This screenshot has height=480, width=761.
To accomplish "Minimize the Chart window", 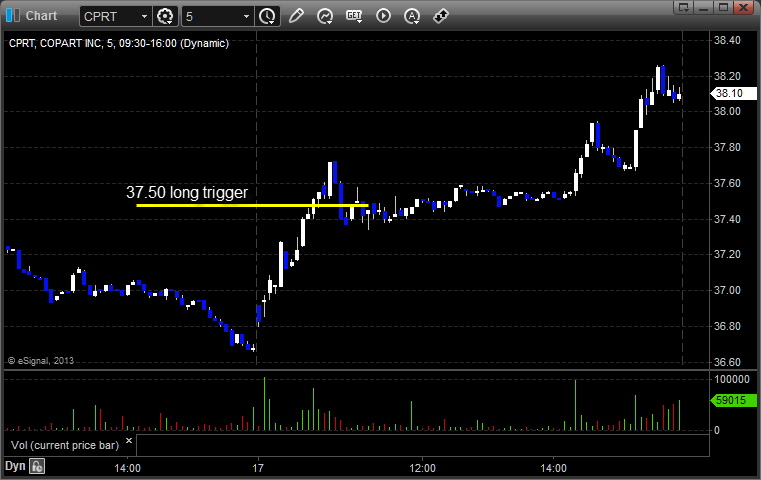I will [x=704, y=7].
